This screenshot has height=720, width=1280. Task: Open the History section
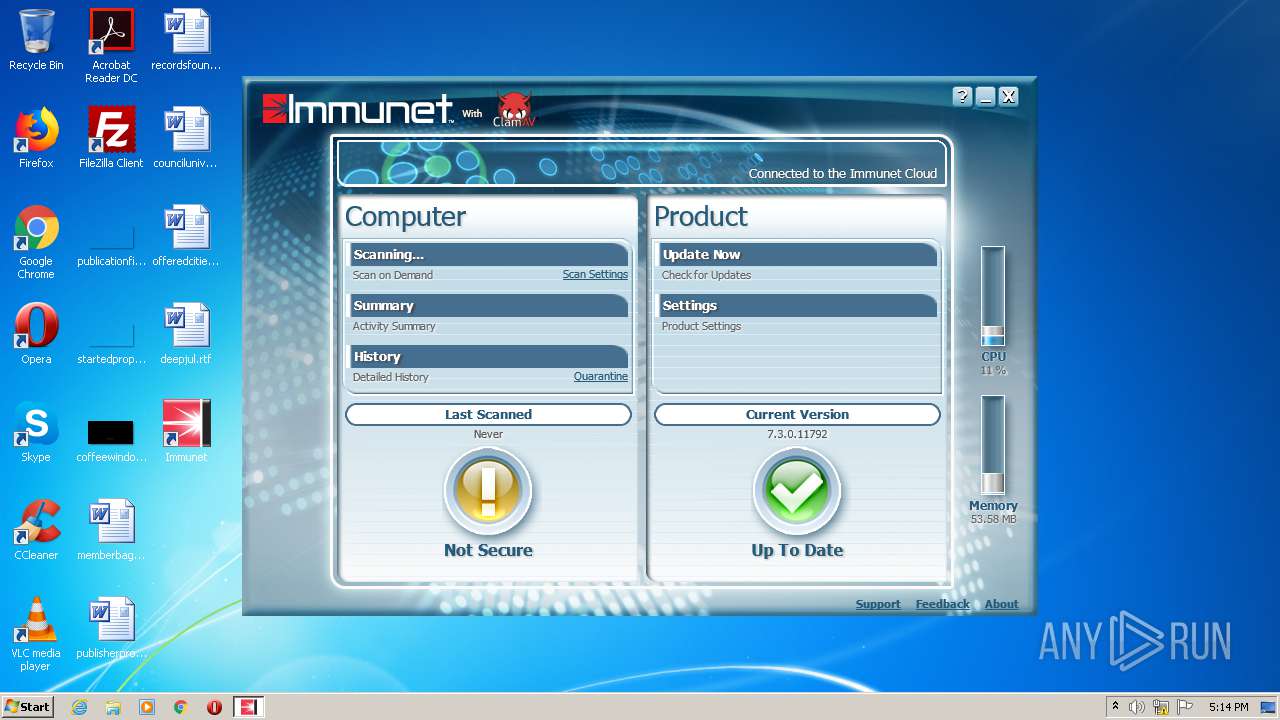[489, 356]
